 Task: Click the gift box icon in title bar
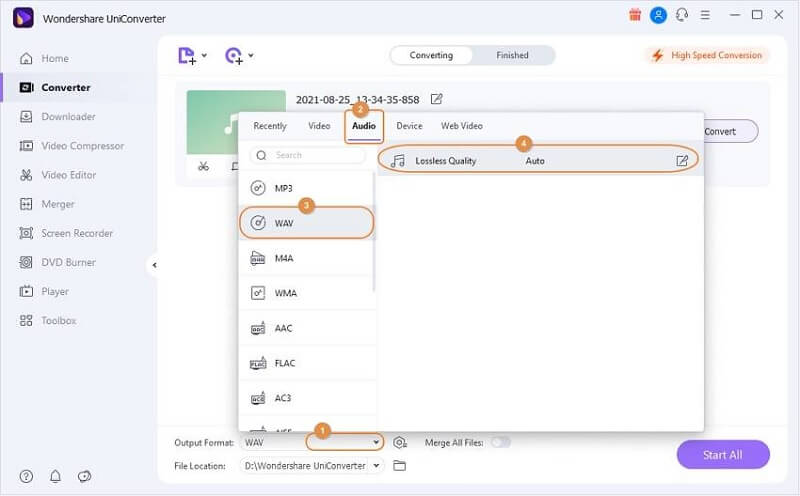point(634,15)
